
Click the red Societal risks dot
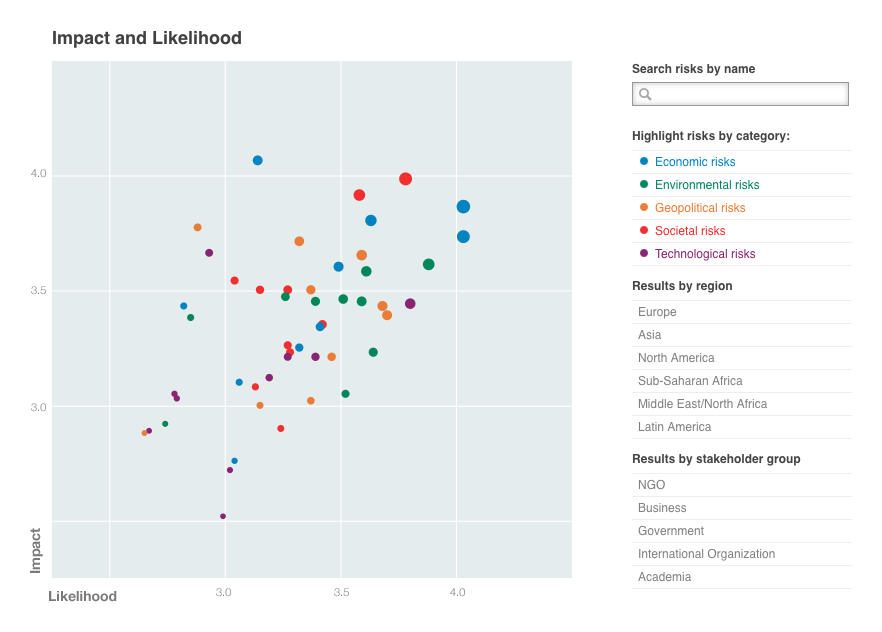coord(644,231)
